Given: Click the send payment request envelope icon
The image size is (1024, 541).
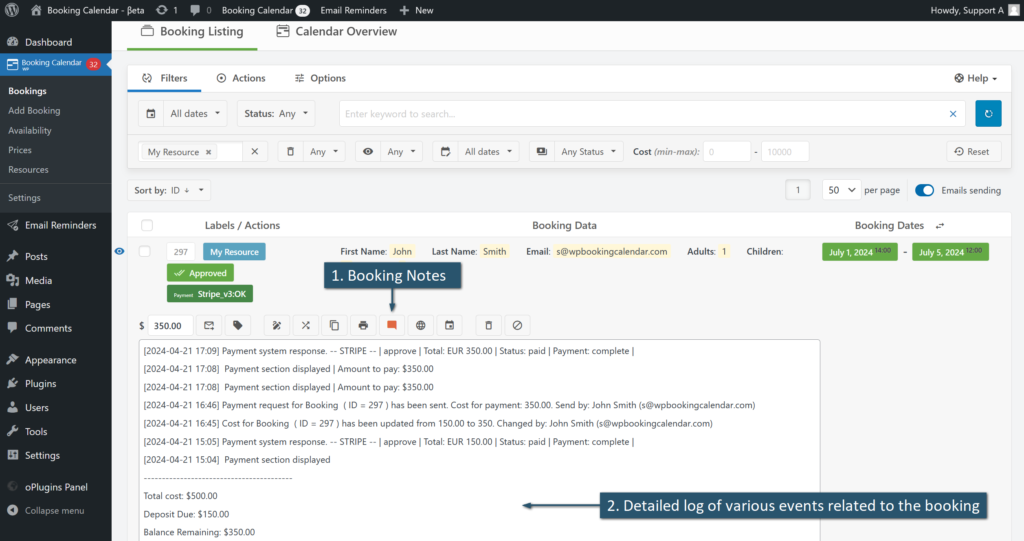Looking at the screenshot, I should [210, 325].
